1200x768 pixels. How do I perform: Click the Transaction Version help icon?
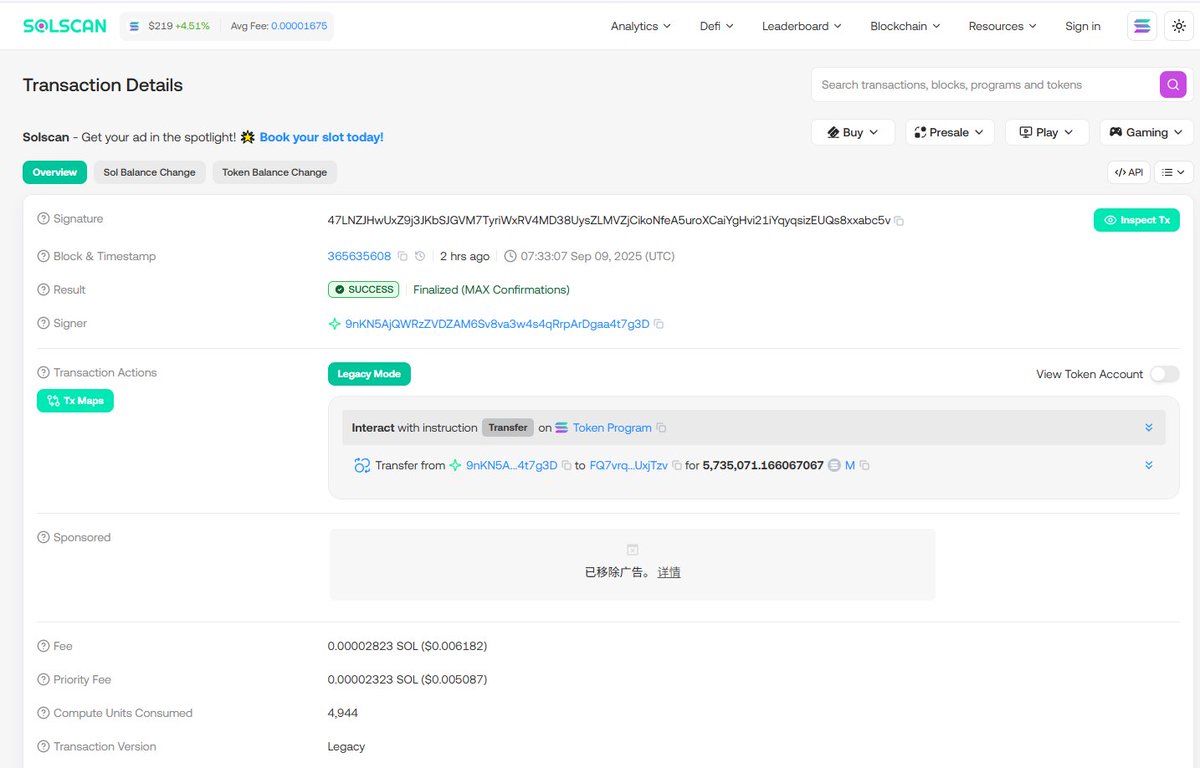point(43,747)
